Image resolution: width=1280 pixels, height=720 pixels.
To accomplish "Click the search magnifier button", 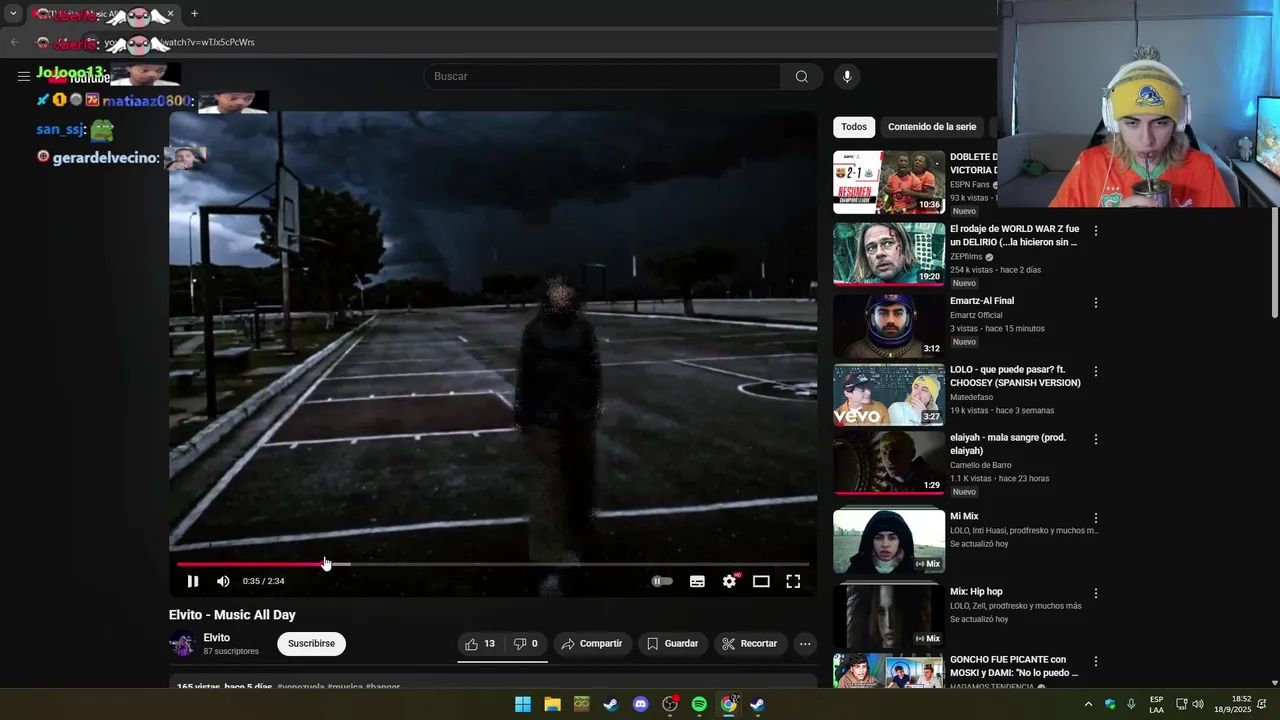I will [802, 77].
